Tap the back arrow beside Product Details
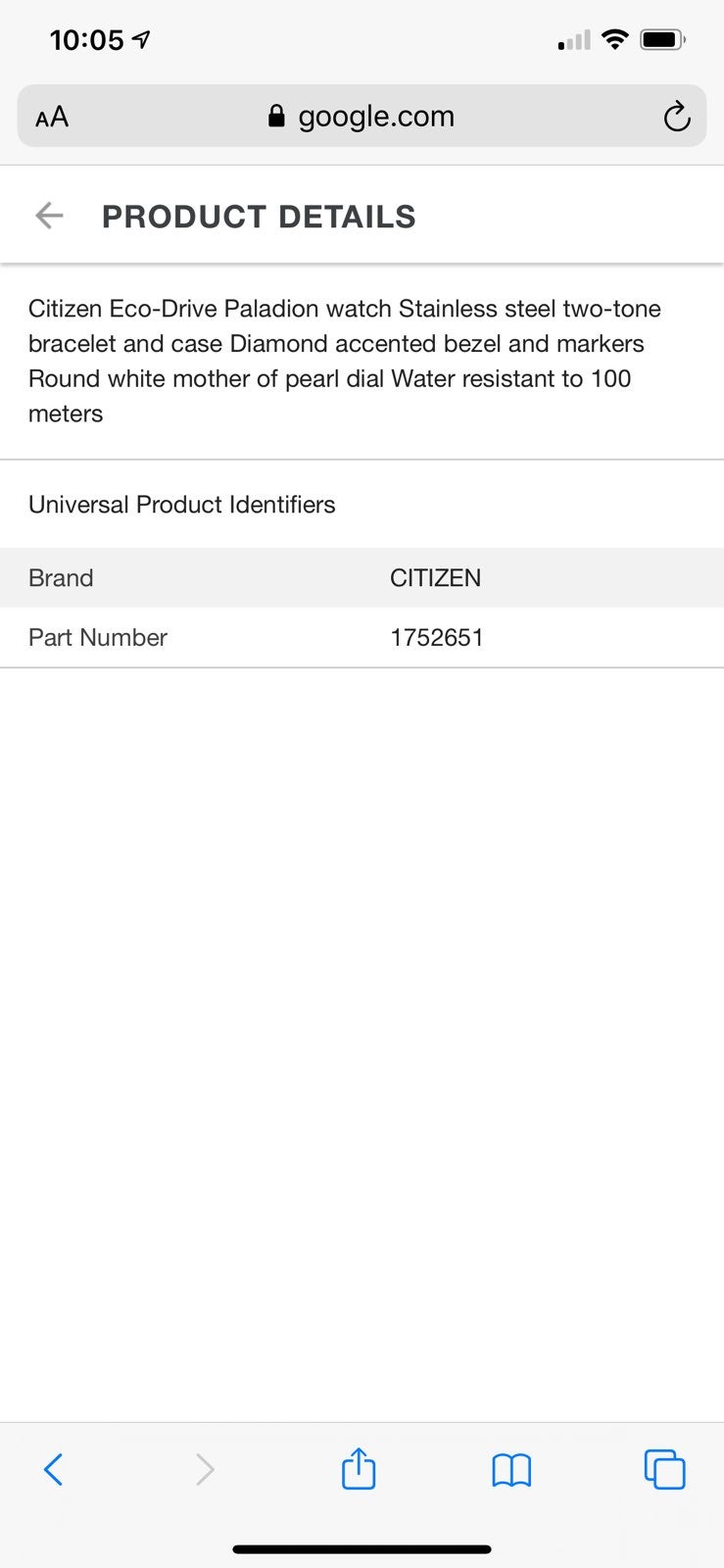The width and height of the screenshot is (724, 1568). coord(49,216)
